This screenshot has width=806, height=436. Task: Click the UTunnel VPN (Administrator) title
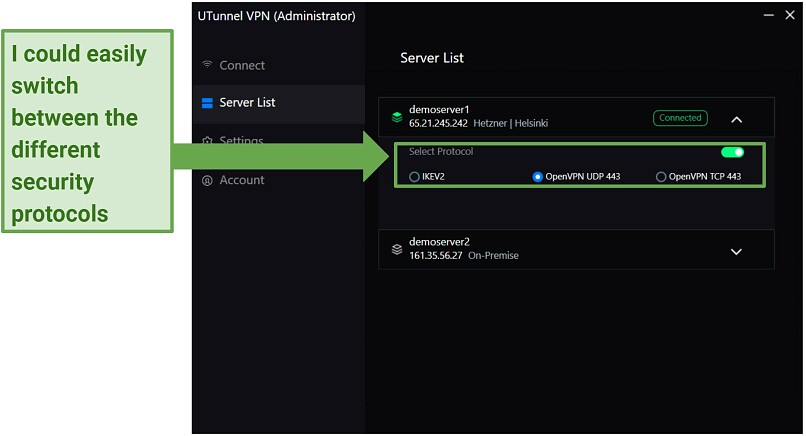click(x=277, y=16)
